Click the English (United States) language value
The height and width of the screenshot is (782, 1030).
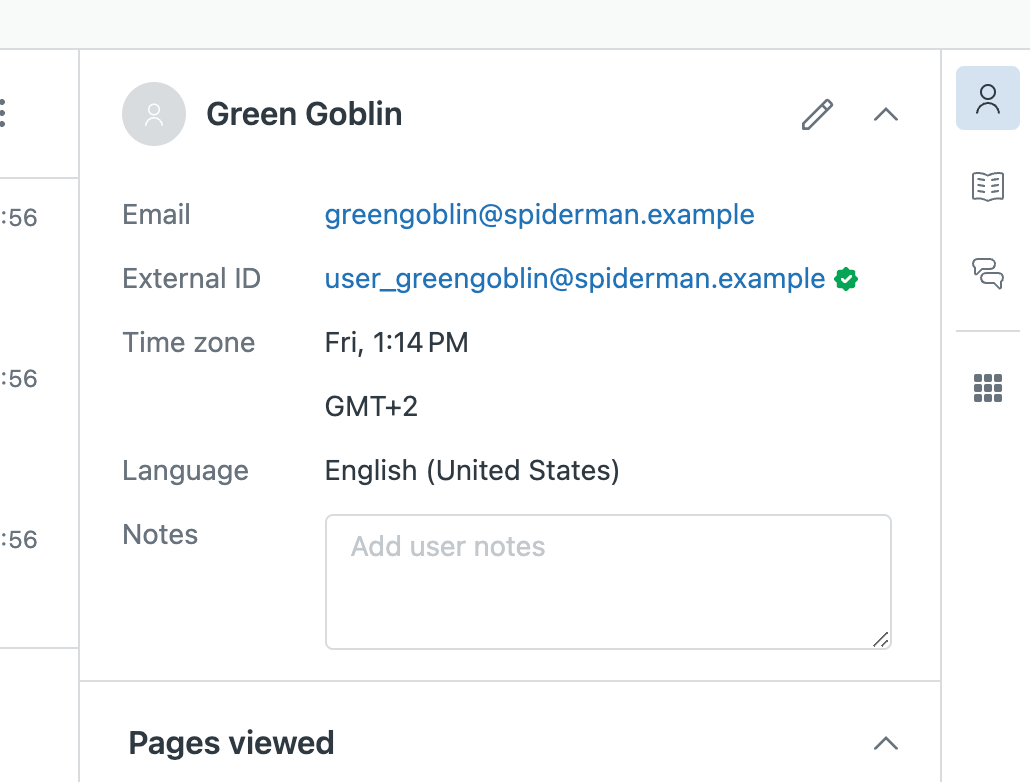pos(472,470)
